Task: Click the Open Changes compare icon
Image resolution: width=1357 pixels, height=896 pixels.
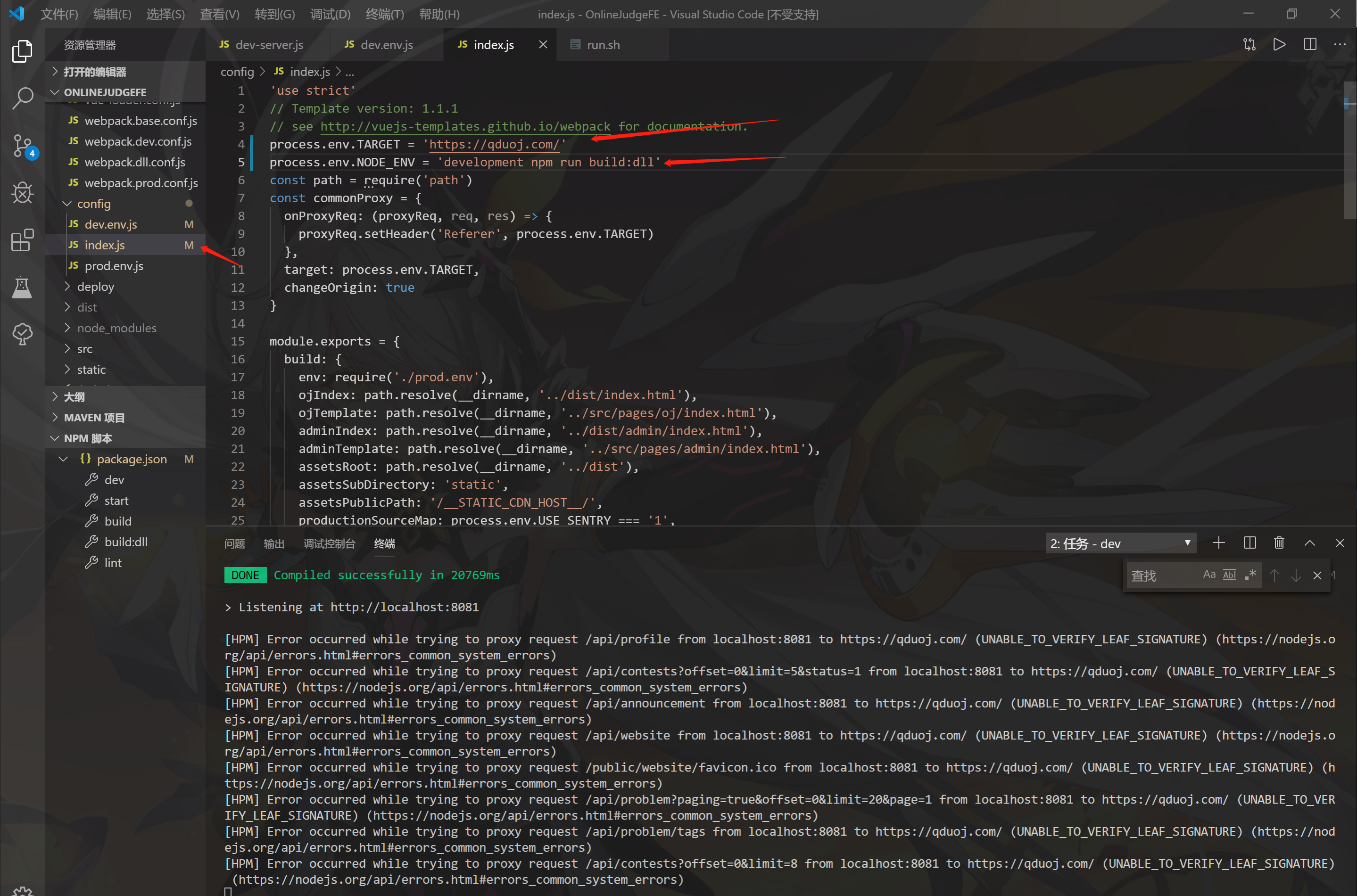Action: (1249, 44)
